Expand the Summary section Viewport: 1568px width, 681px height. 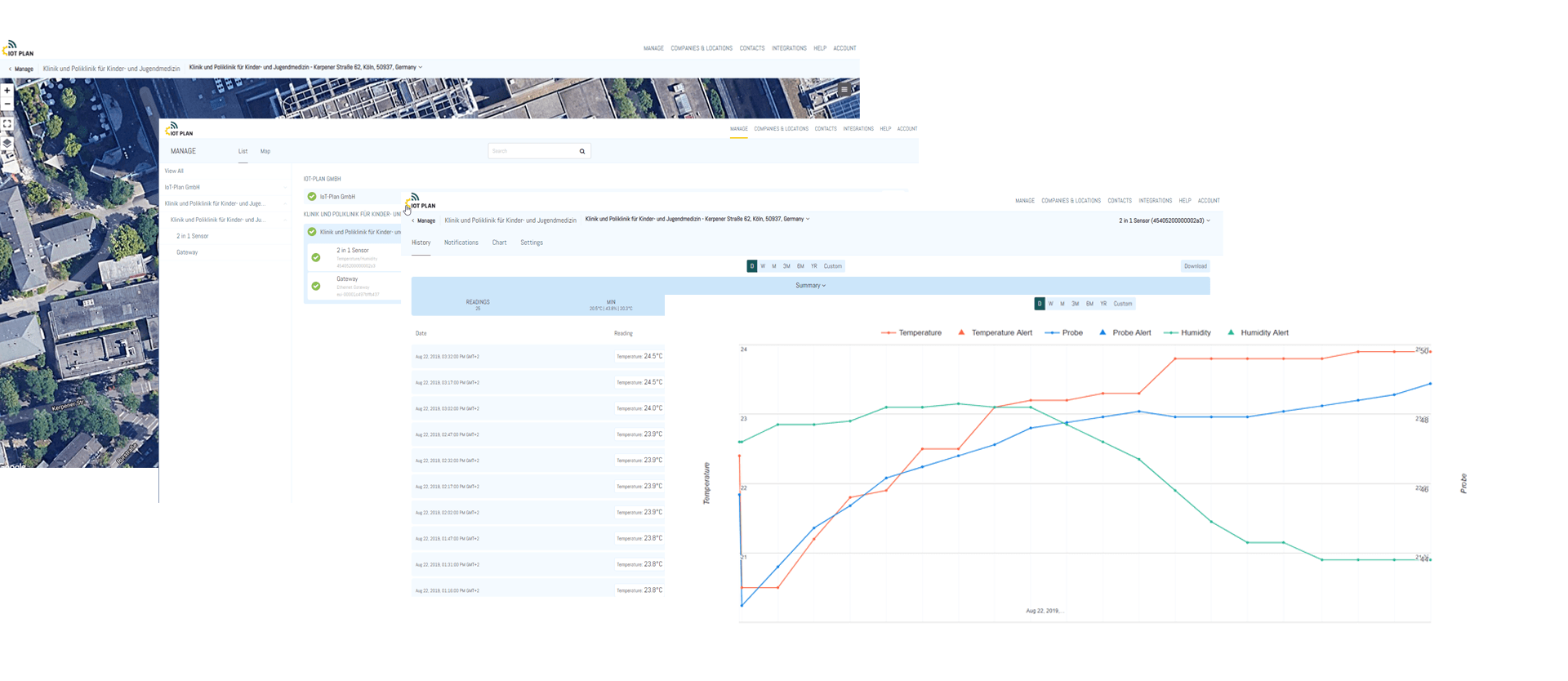811,285
